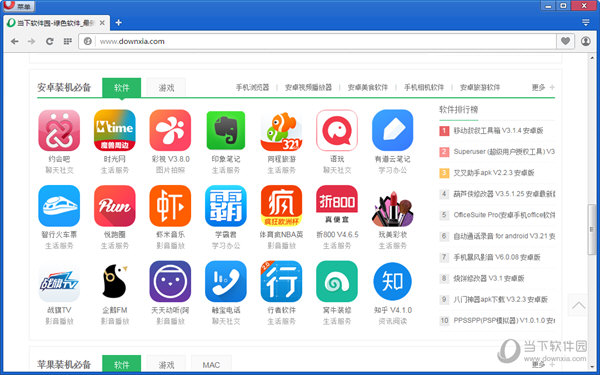The image size is (600, 375).
Task: Open the 同程旅游 fish app icon
Action: (x=281, y=130)
